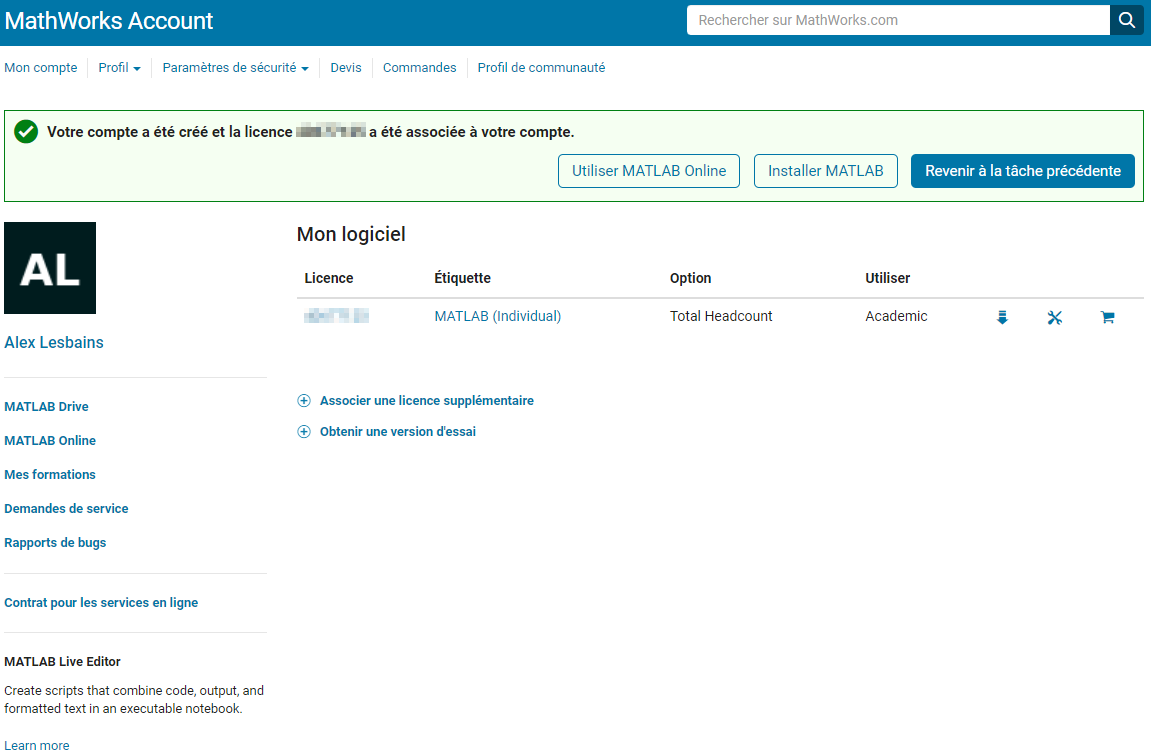This screenshot has height=755, width=1151.
Task: Open Rapports de bugs link
Action: [55, 543]
